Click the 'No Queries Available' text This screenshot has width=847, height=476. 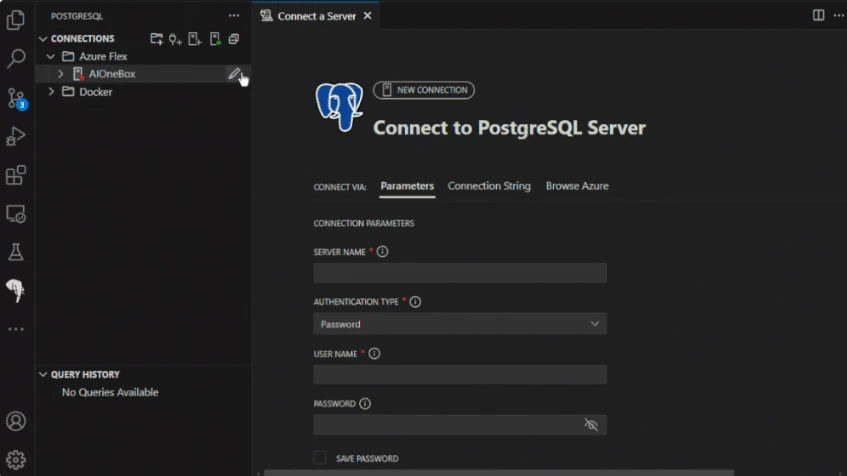(x=110, y=392)
